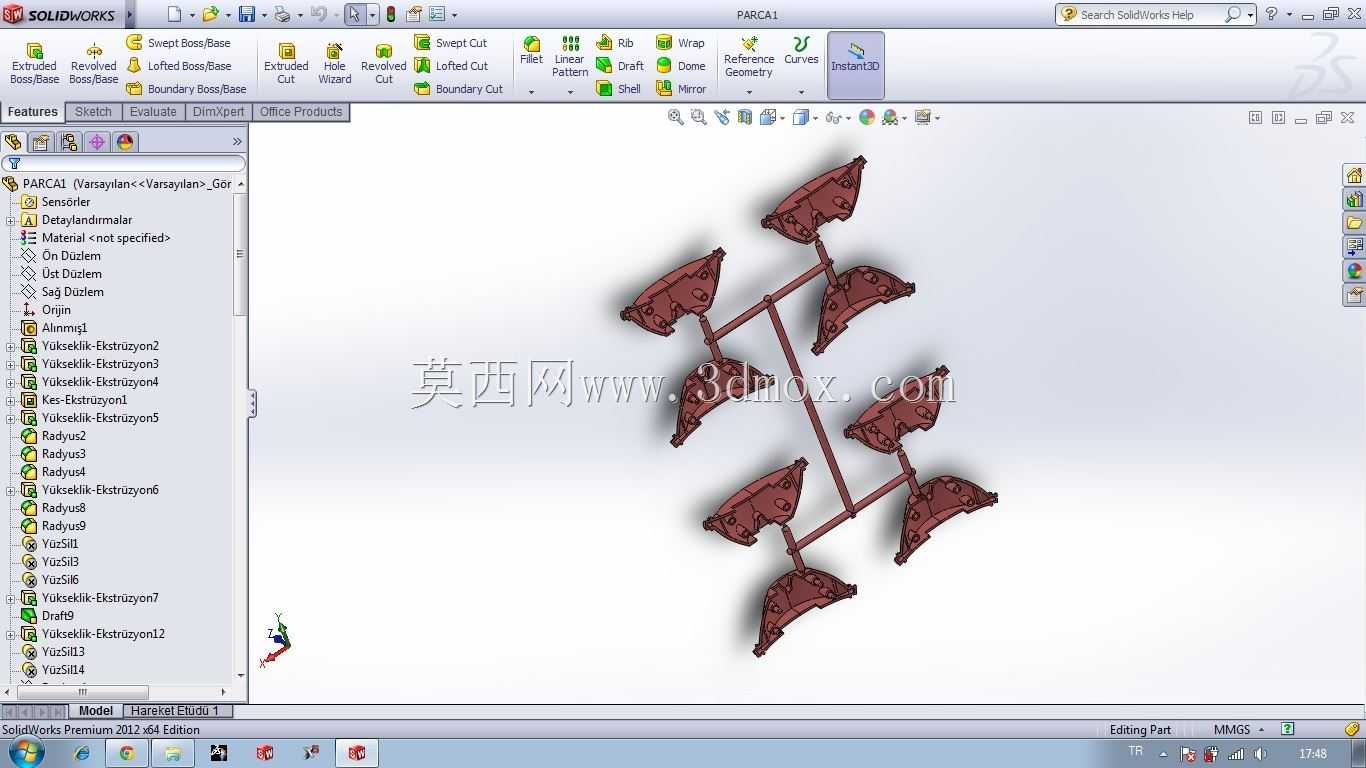Select the Boundary Cut tool
Screen dimensions: 1366x768
click(x=459, y=89)
